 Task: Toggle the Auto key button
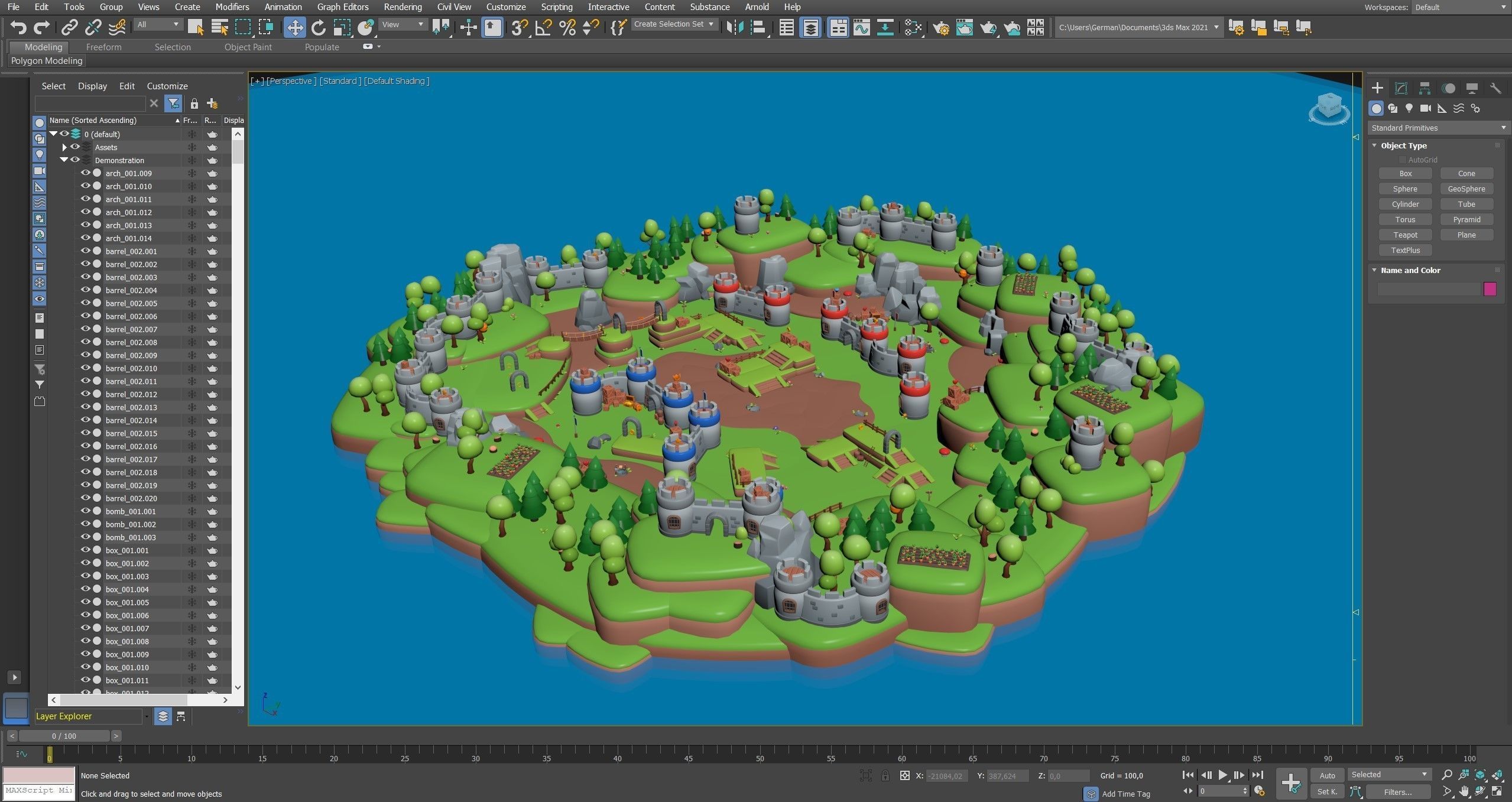[x=1327, y=775]
